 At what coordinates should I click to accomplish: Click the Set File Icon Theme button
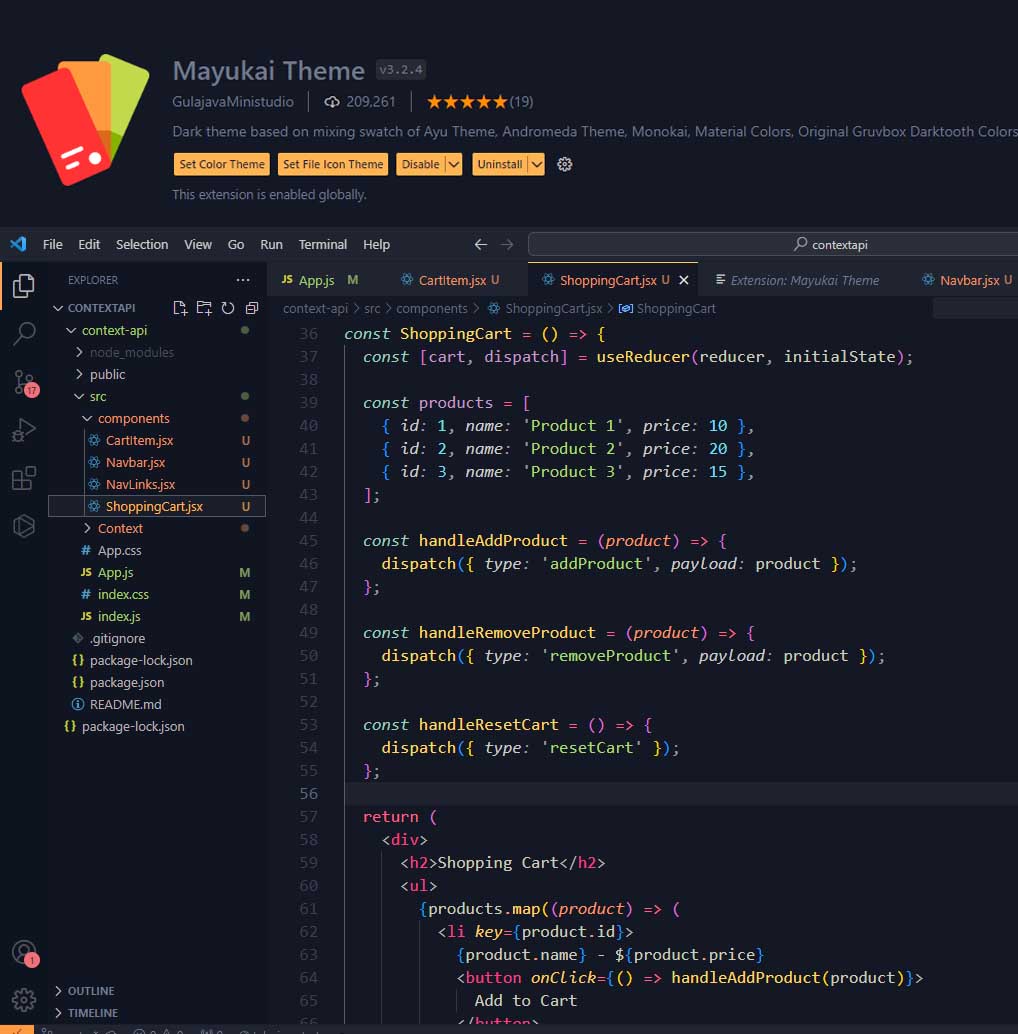pos(333,164)
